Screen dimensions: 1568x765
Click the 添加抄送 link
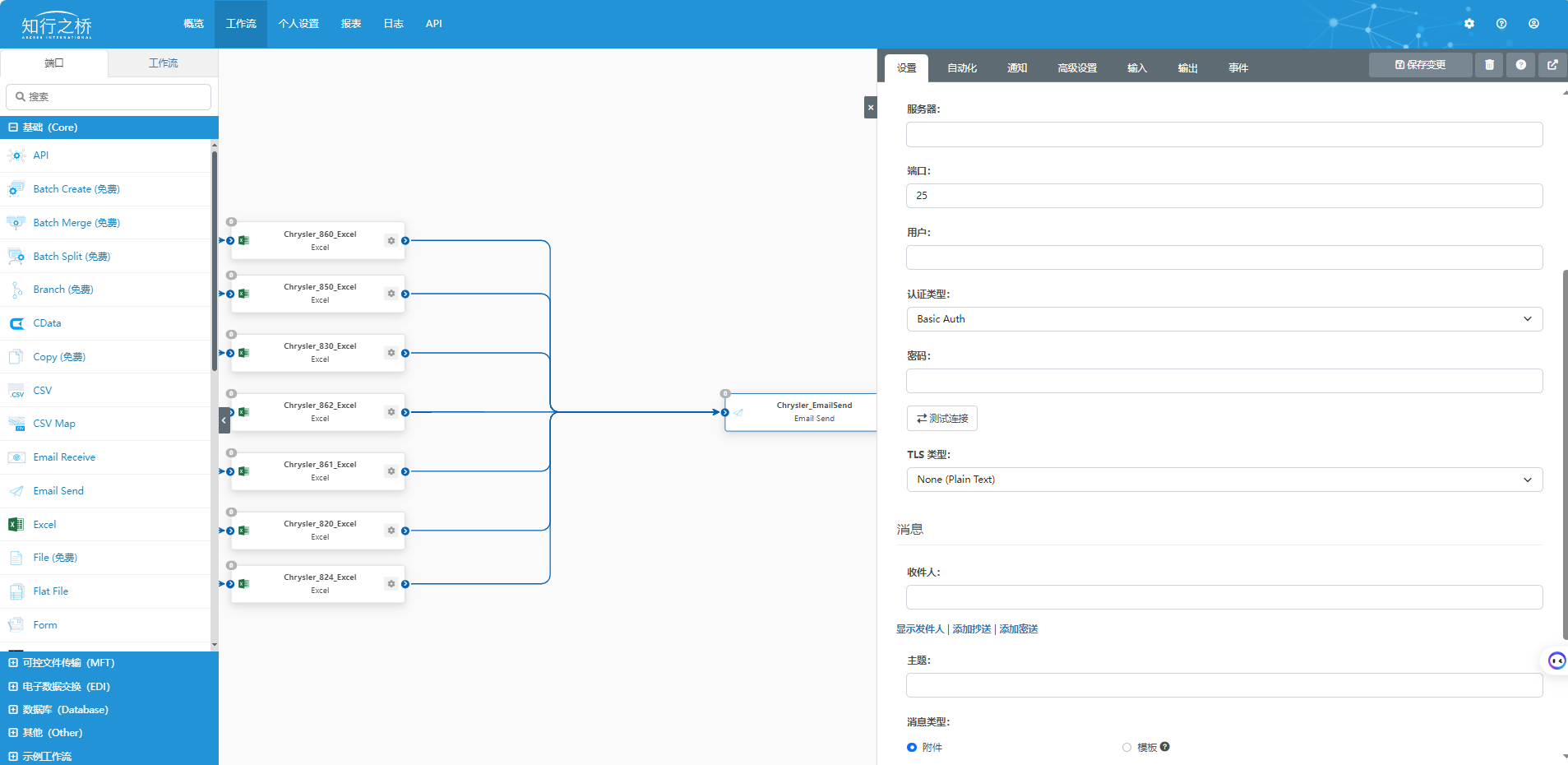point(972,629)
